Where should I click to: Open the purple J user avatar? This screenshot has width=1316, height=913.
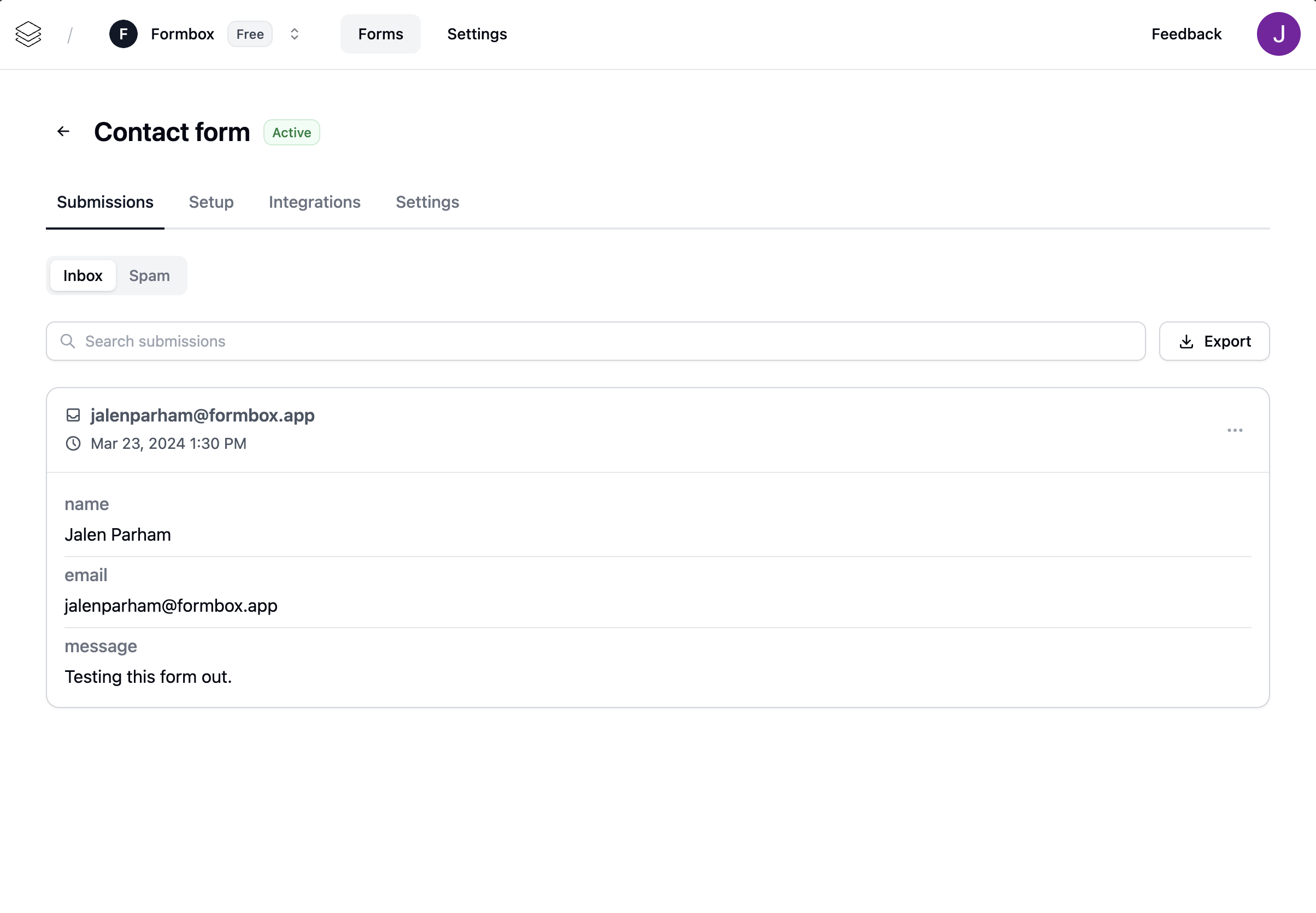1278,34
